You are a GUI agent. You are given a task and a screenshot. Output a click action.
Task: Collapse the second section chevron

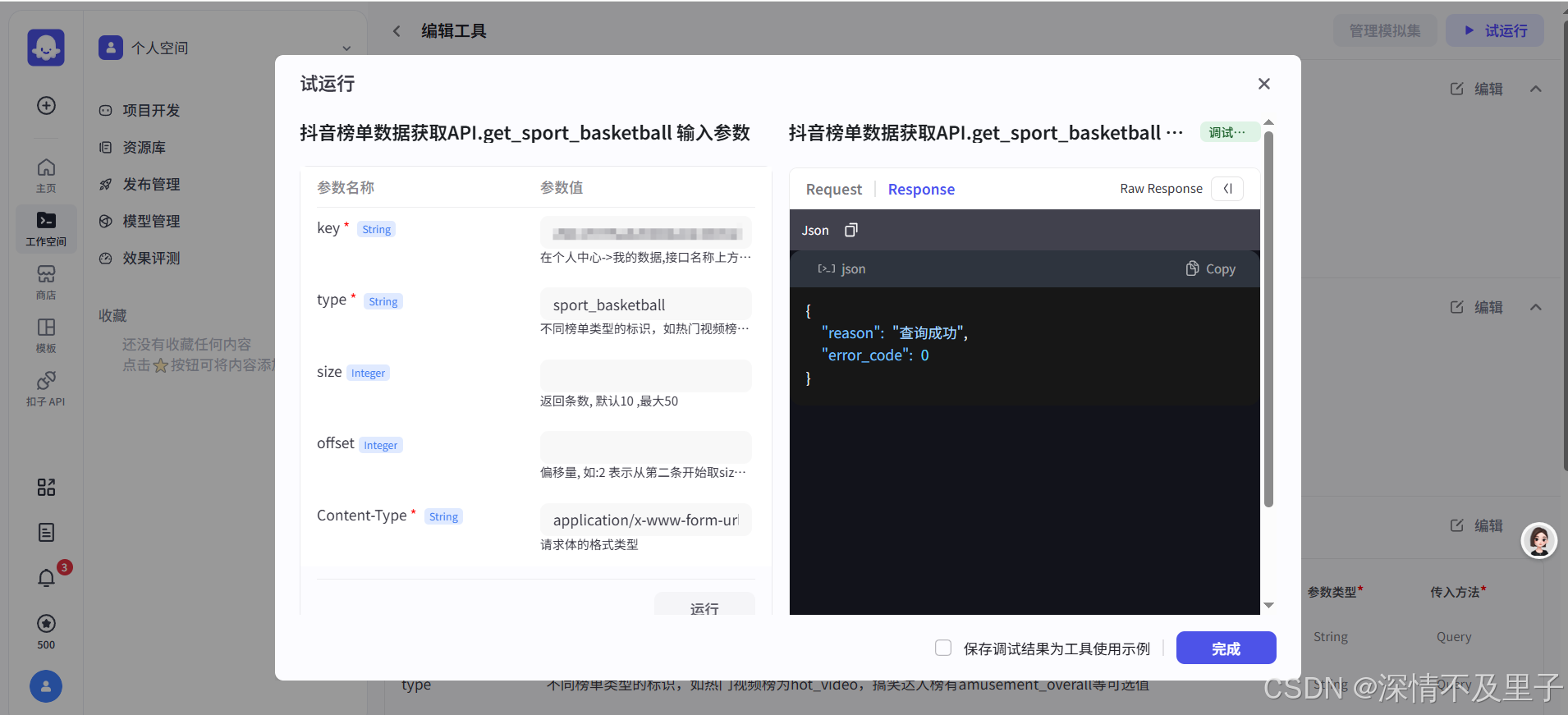pos(1536,307)
